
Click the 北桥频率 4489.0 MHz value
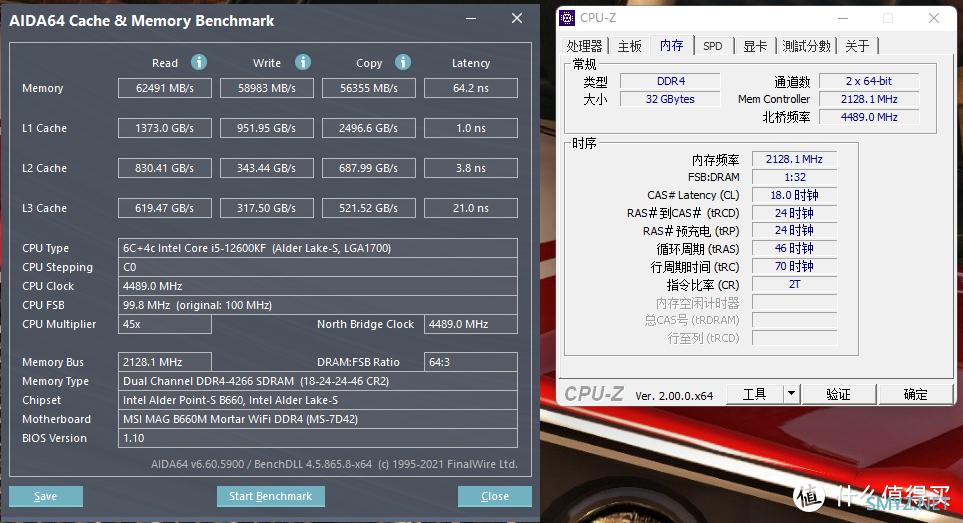[869, 117]
